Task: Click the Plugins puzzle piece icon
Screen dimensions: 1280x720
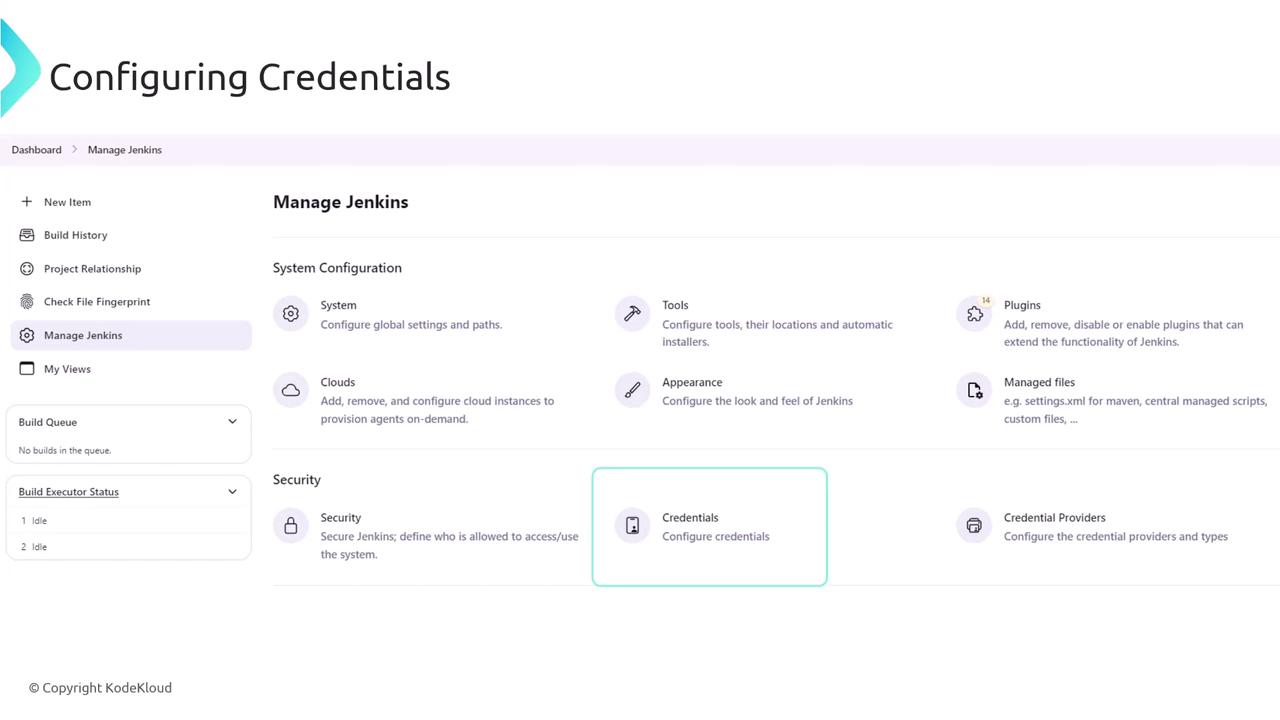Action: 974,314
